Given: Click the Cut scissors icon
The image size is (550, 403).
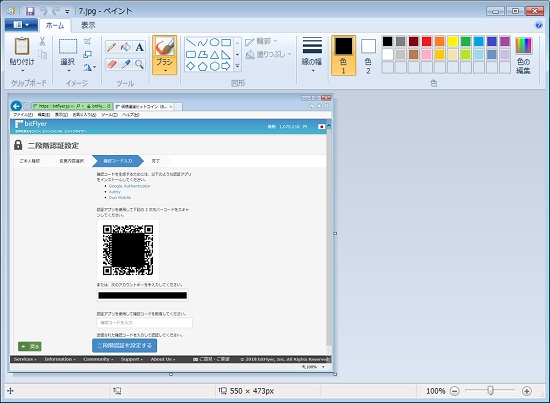Looking at the screenshot, I should point(42,42).
